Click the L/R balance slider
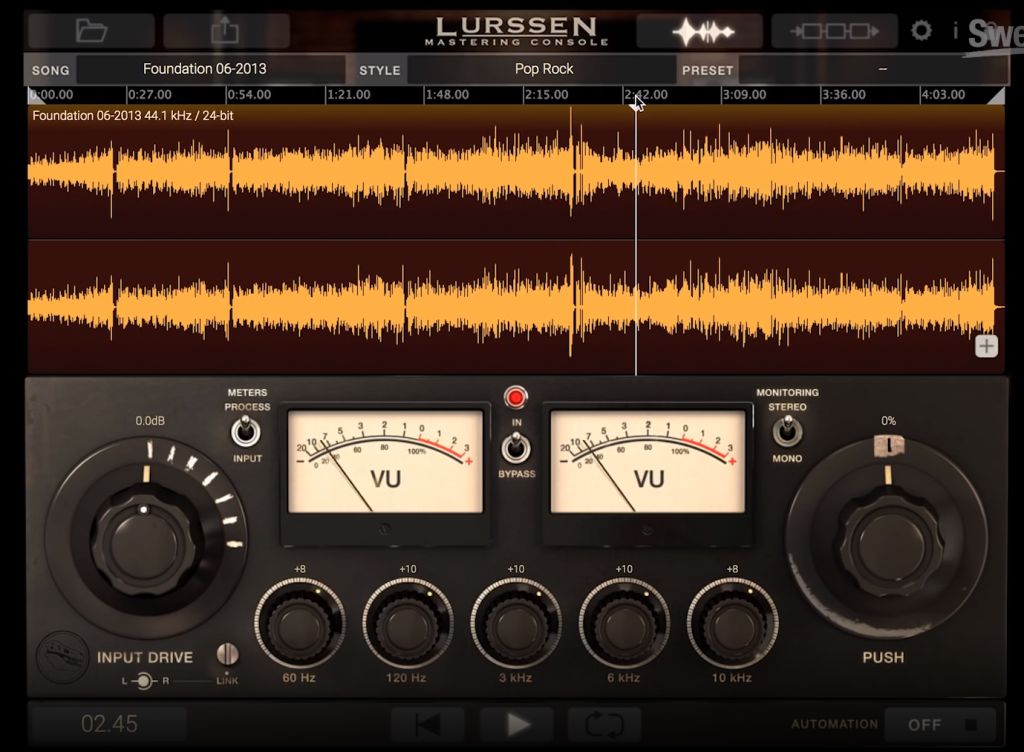This screenshot has height=752, width=1024. pyautogui.click(x=144, y=681)
